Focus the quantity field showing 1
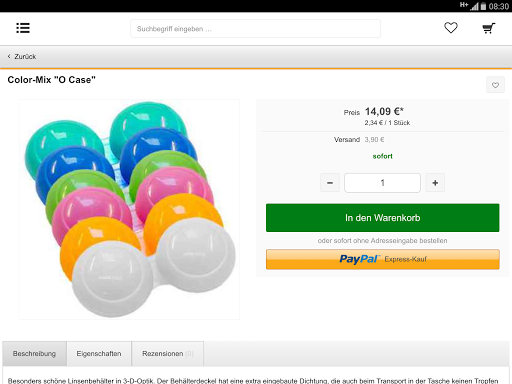The image size is (512, 384). [x=382, y=183]
